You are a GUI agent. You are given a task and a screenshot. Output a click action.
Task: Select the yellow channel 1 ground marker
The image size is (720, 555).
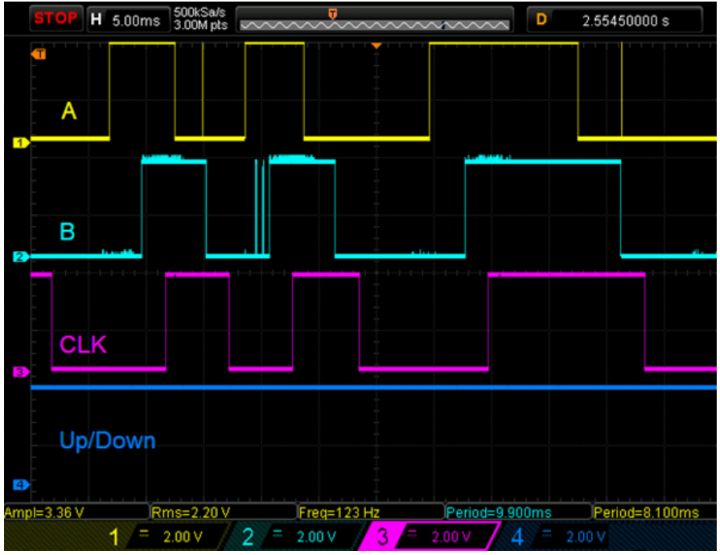pos(18,143)
